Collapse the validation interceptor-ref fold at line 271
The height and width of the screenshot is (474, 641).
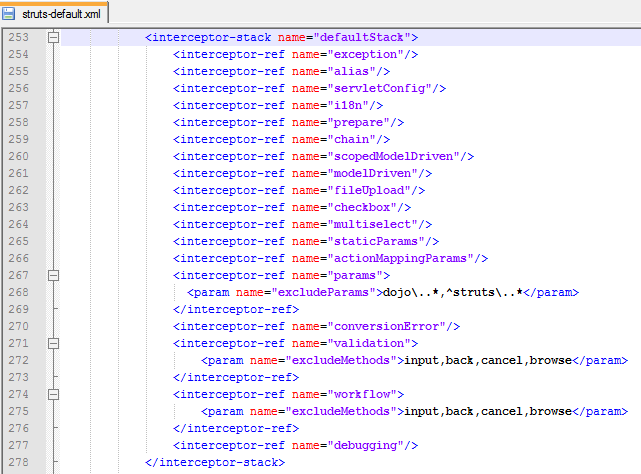[x=54, y=343]
